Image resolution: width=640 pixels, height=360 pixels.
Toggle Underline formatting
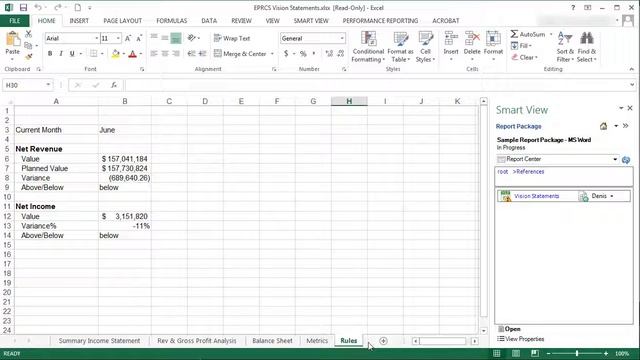[x=72, y=53]
